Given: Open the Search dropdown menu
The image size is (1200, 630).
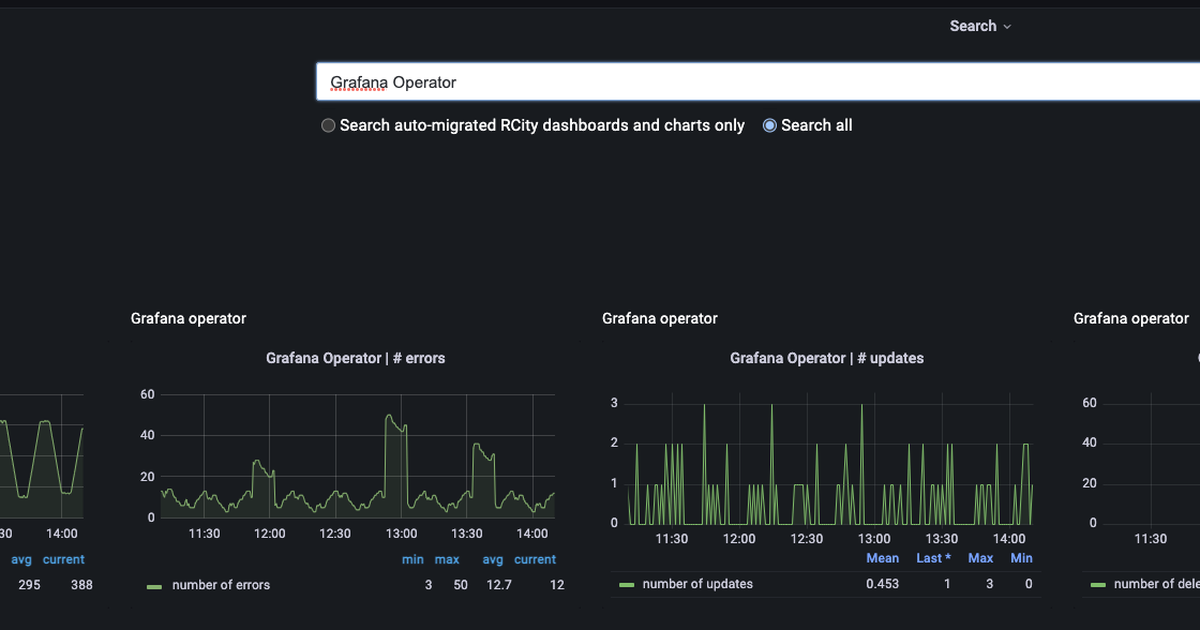Looking at the screenshot, I should [x=980, y=26].
